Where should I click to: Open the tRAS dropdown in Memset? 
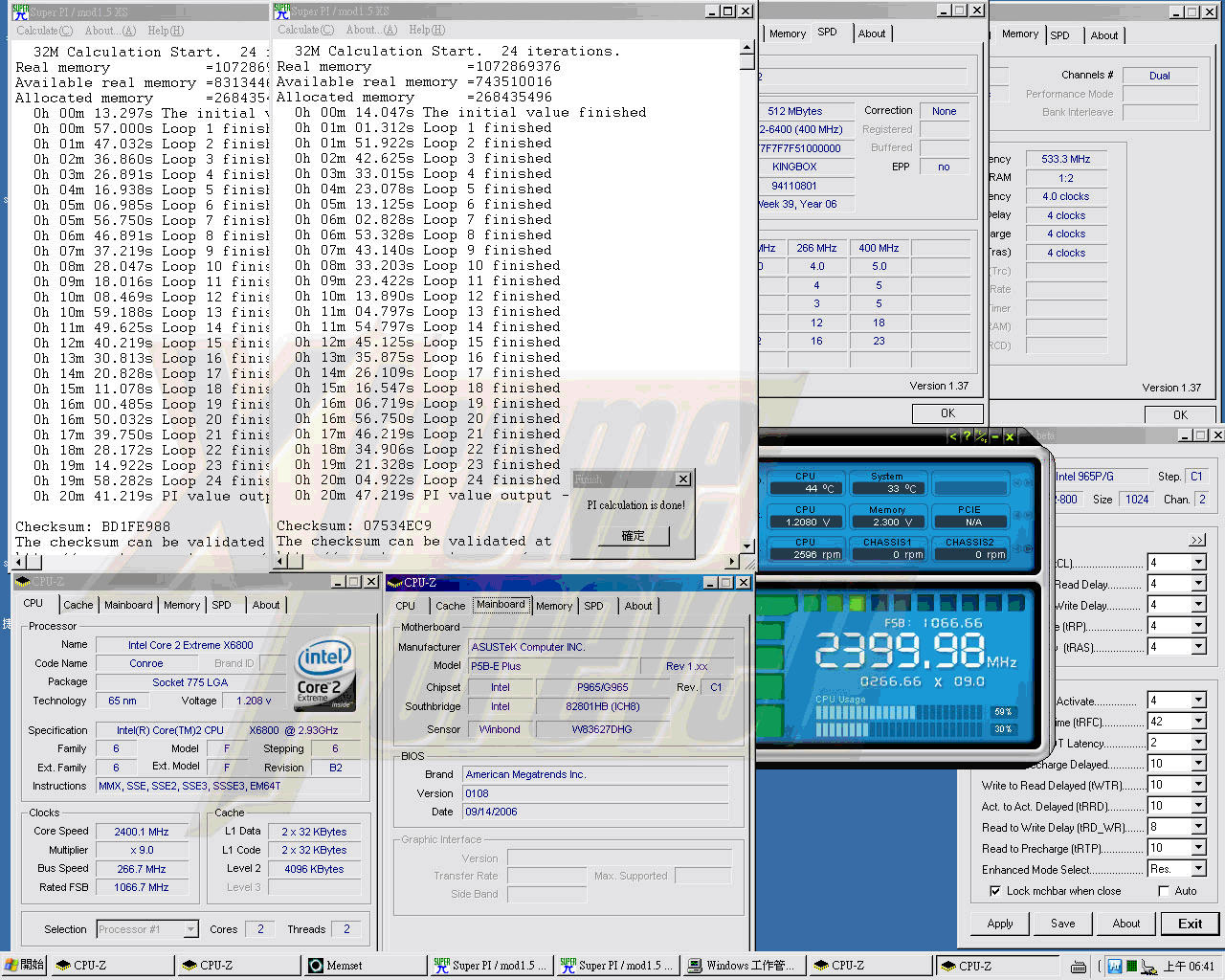pyautogui.click(x=1198, y=647)
